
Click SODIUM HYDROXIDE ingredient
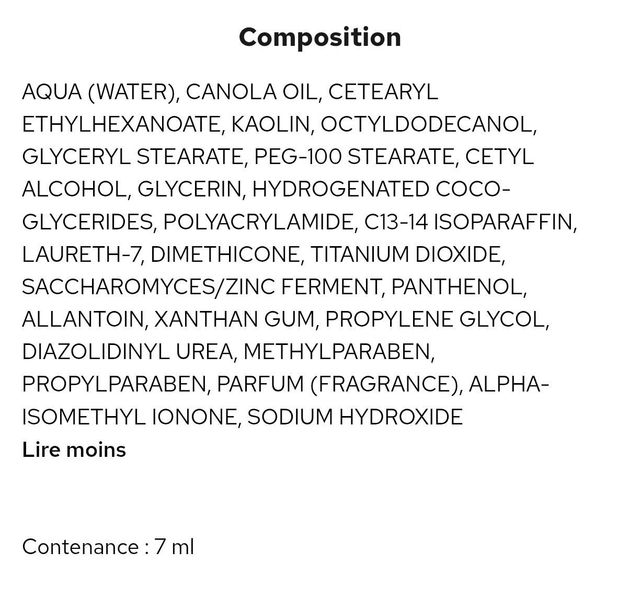tap(355, 417)
